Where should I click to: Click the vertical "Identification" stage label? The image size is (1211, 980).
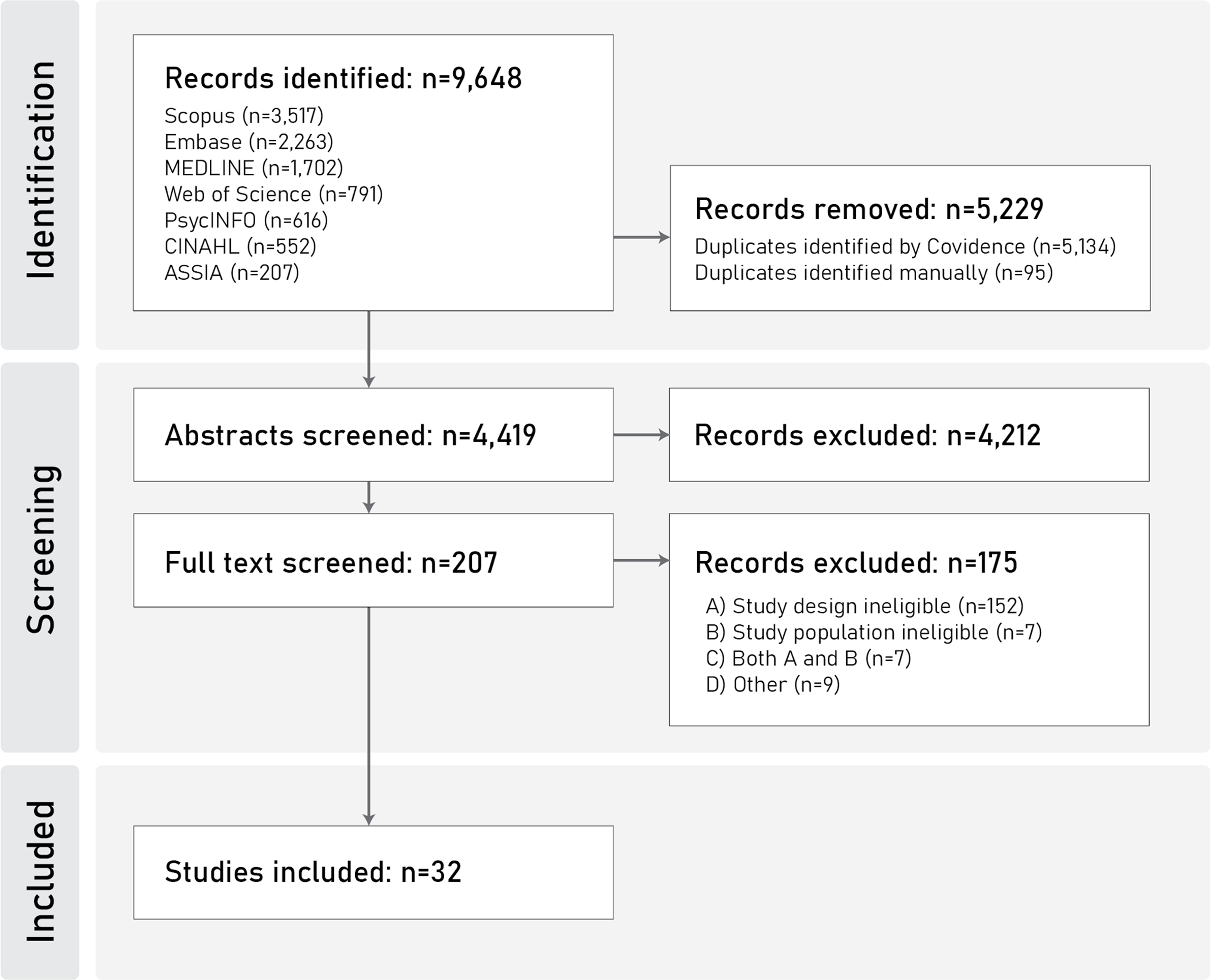[x=41, y=169]
